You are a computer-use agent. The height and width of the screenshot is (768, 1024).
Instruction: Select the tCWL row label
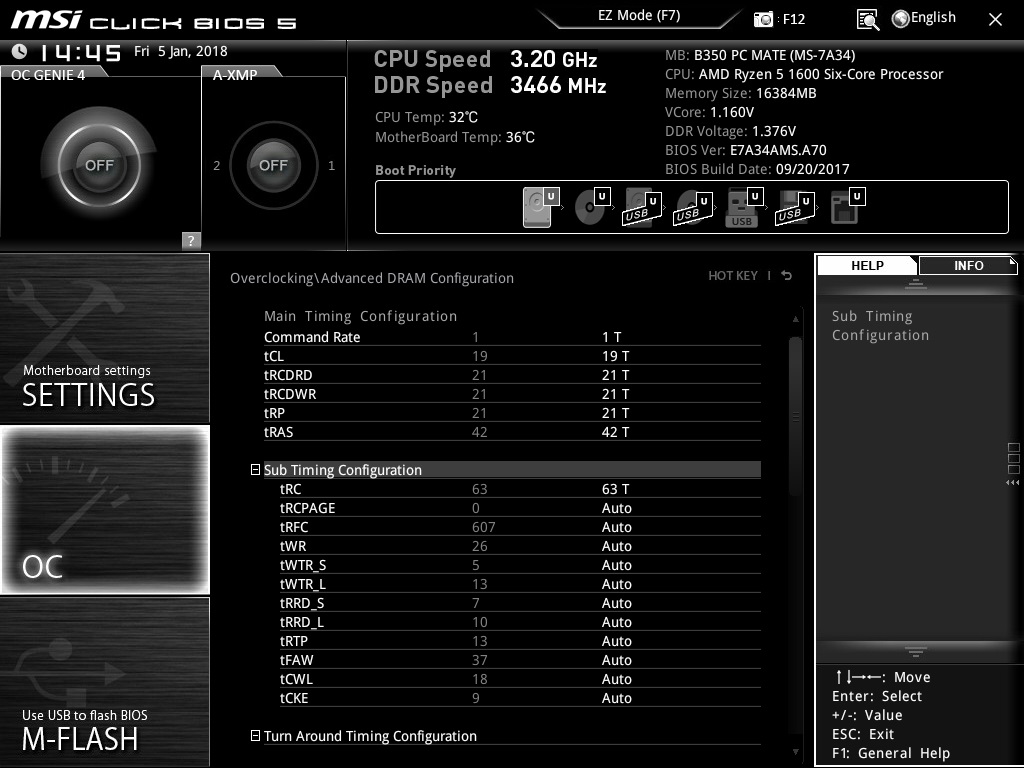pyautogui.click(x=296, y=679)
